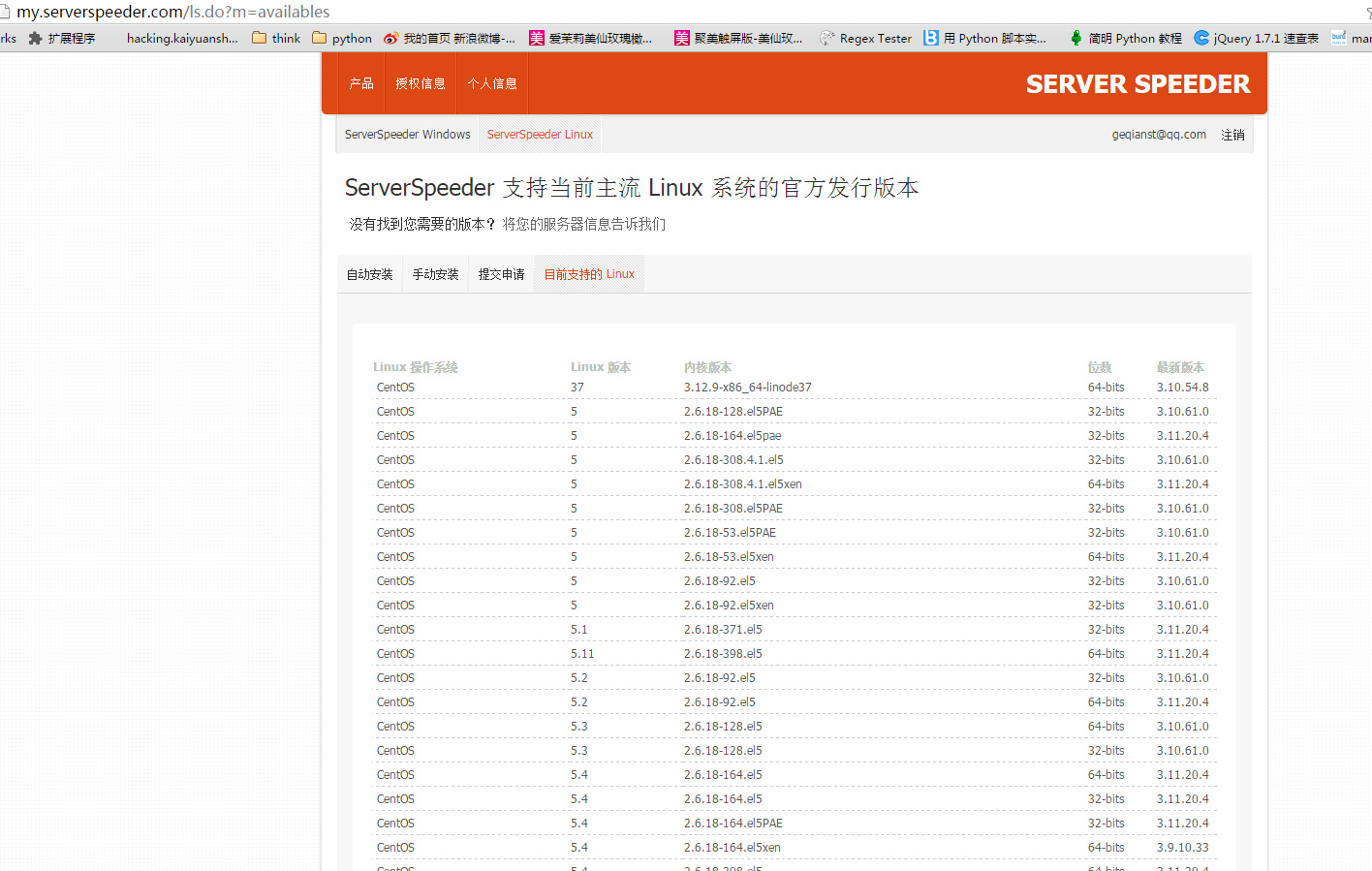
Task: Click 64-bits in the linode37 row
Action: coord(1106,388)
